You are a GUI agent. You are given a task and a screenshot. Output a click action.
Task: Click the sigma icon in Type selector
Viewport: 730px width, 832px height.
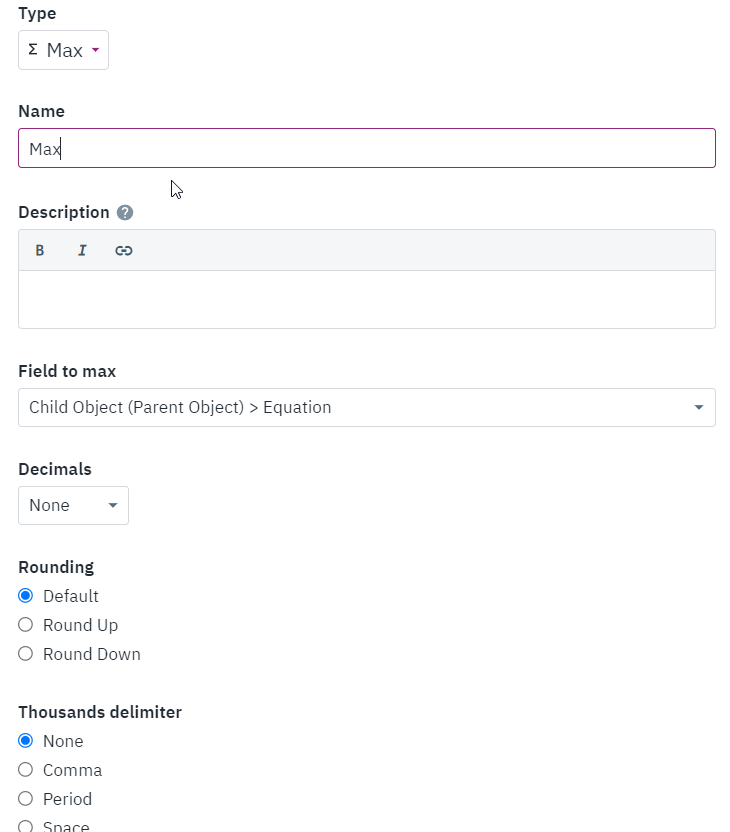[33, 50]
